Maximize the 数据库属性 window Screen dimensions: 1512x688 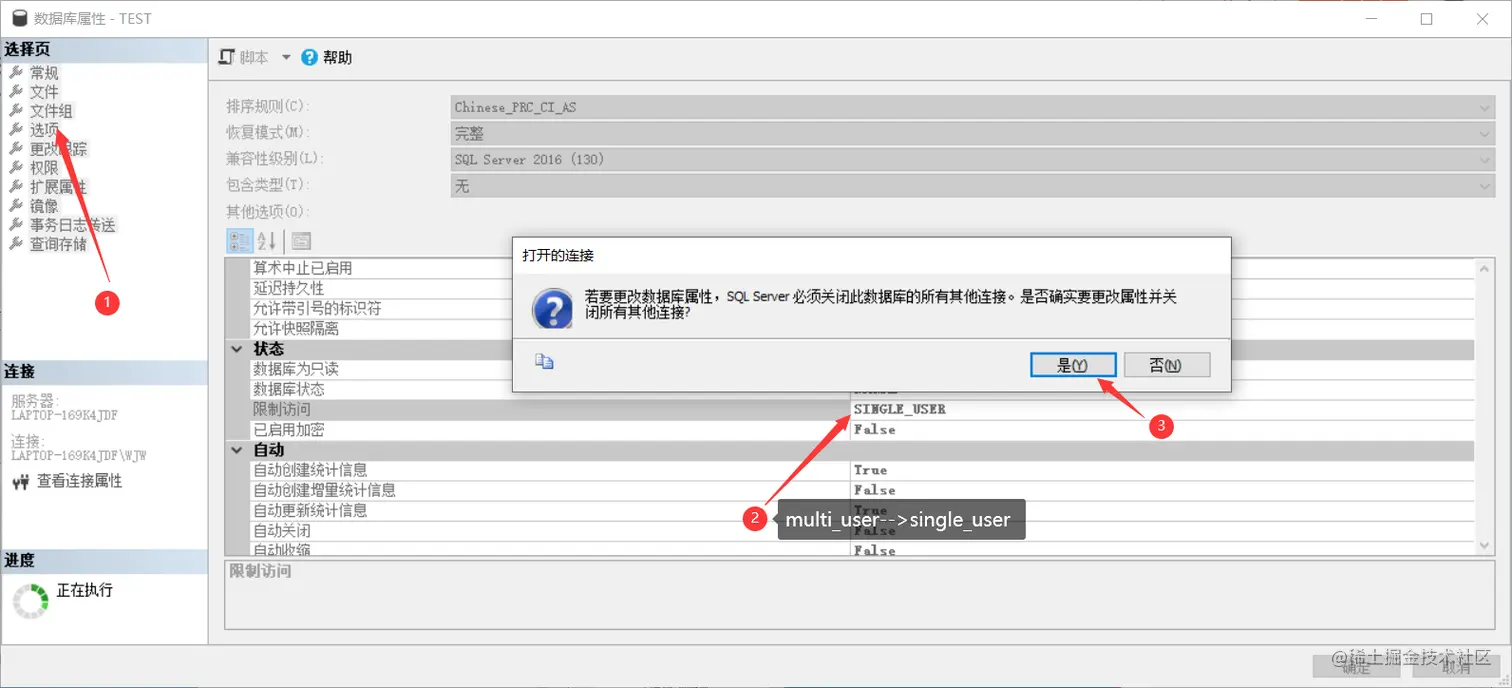tap(1427, 19)
